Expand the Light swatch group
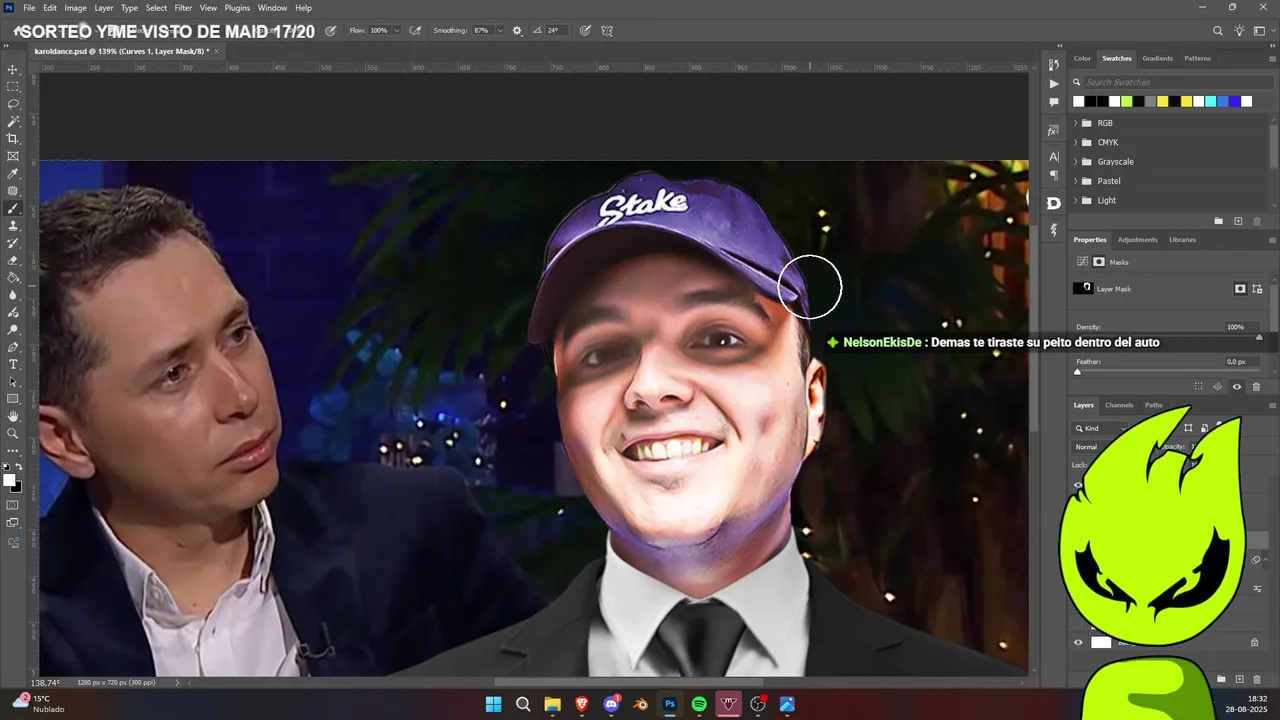 (1076, 200)
